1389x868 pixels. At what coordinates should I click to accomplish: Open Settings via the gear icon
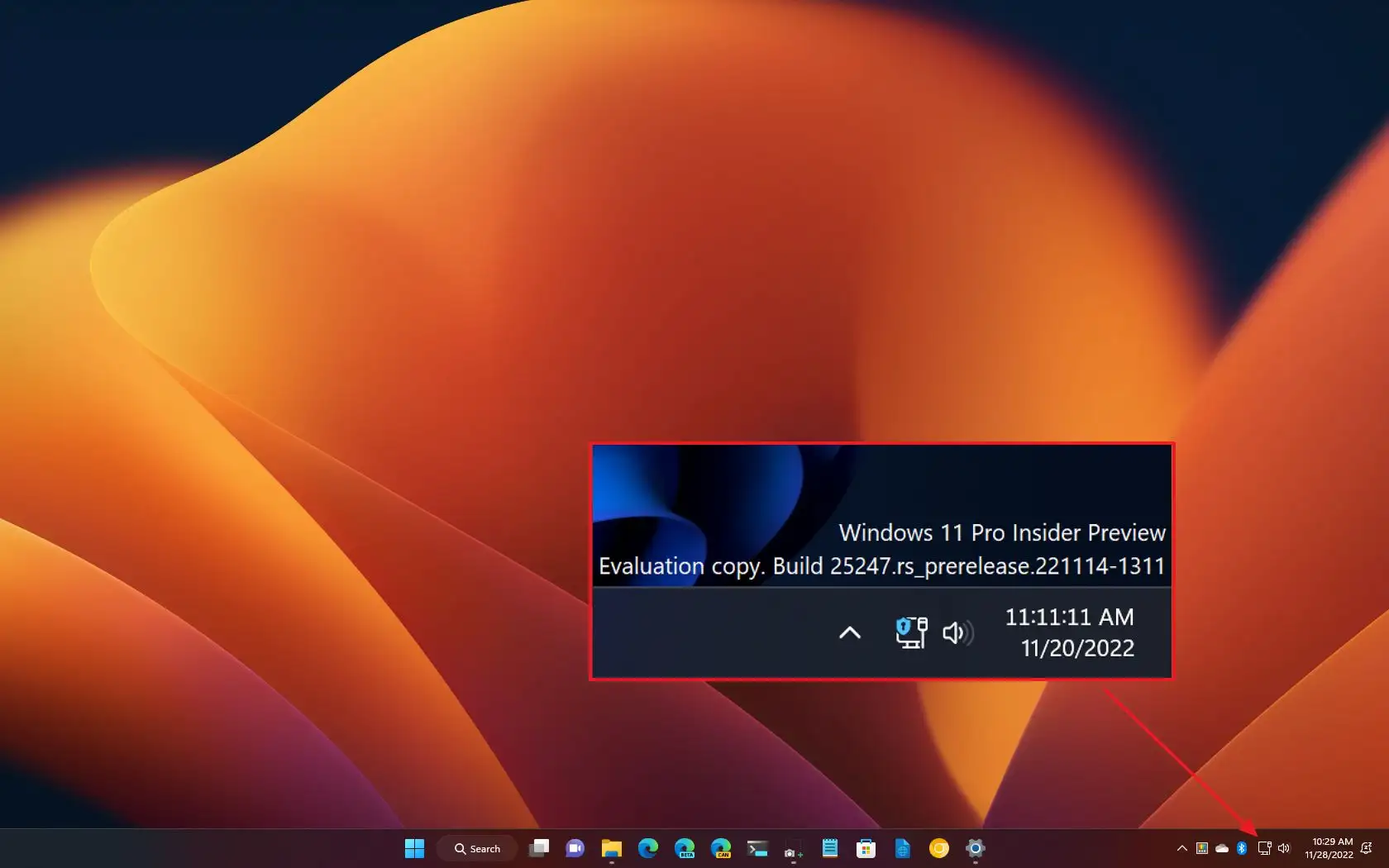tap(976, 848)
